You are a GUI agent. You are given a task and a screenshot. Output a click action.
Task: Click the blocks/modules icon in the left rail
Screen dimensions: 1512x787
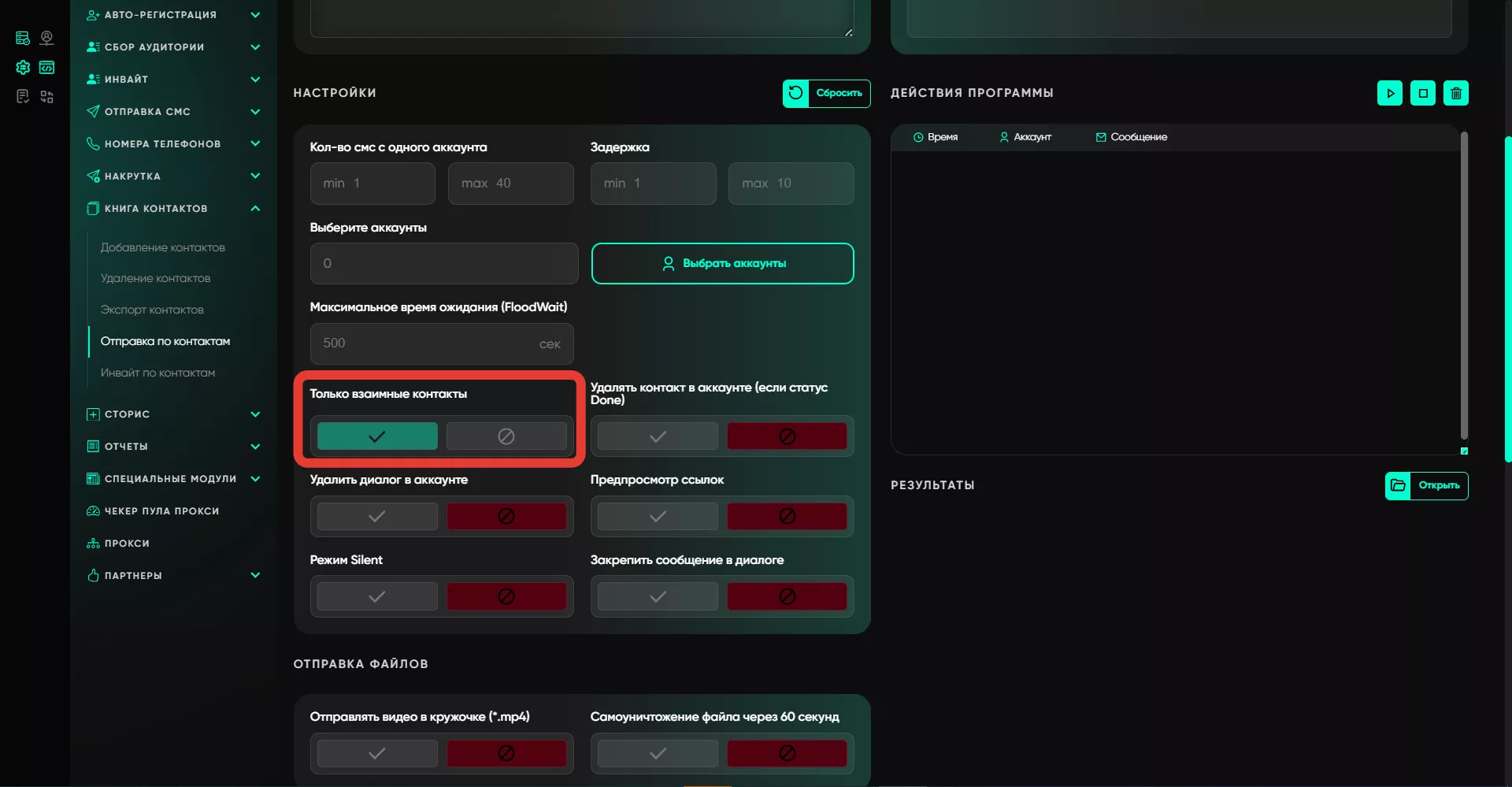[x=47, y=96]
